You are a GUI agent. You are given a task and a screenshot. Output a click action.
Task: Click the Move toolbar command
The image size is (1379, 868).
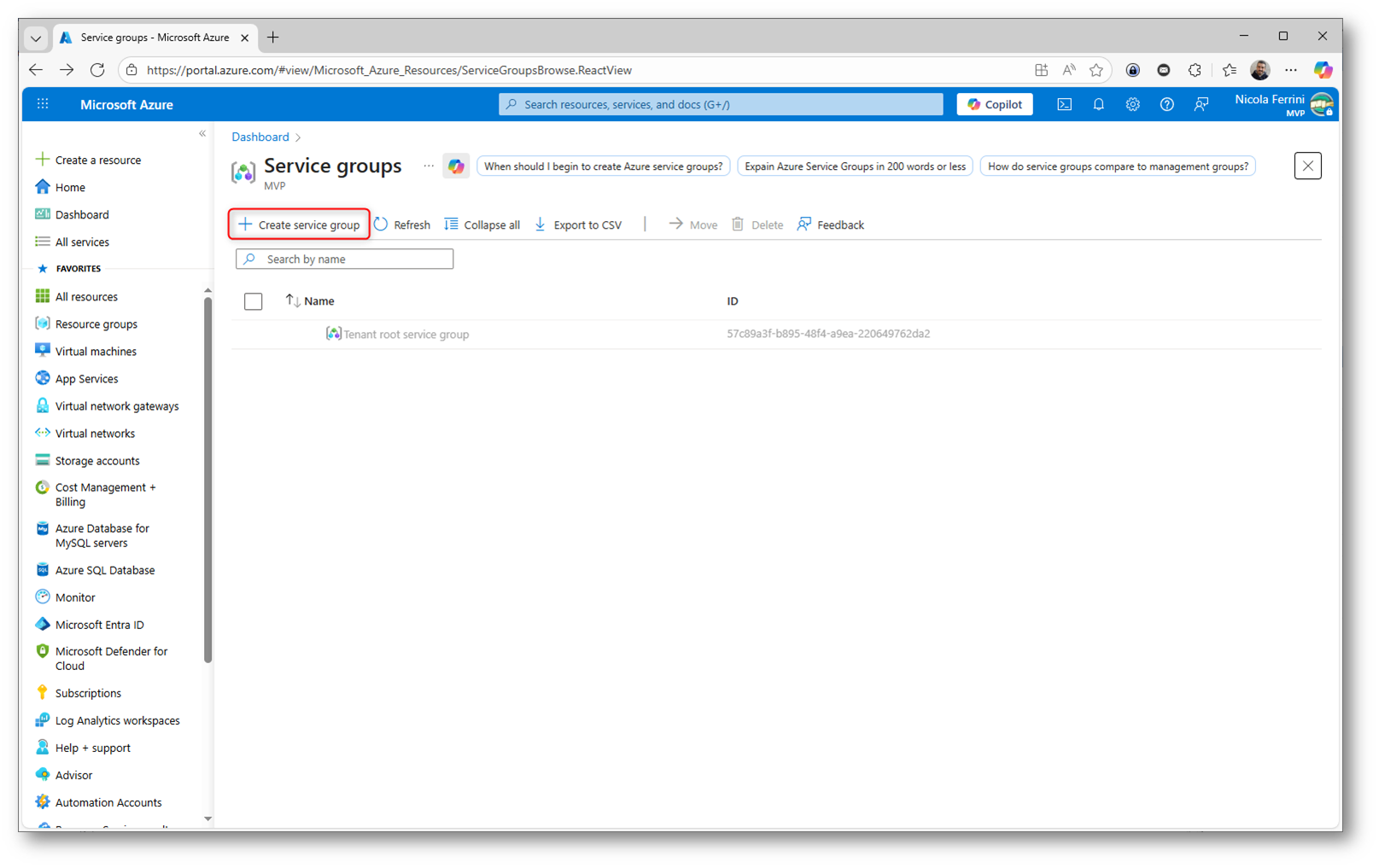[693, 224]
